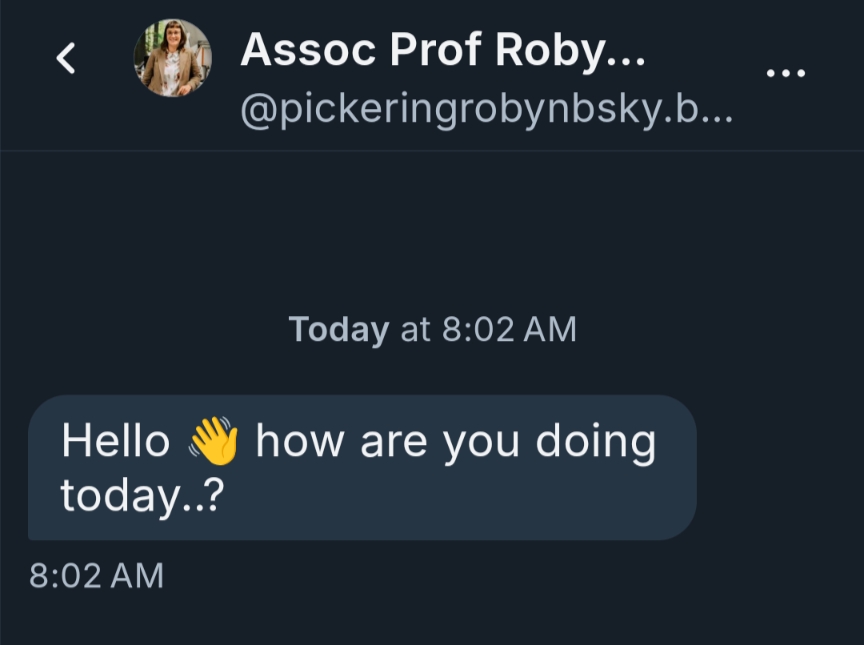Tap the "Today at 8:02 AM" date separator
Image resolution: width=864 pixels, height=645 pixels.
click(432, 329)
